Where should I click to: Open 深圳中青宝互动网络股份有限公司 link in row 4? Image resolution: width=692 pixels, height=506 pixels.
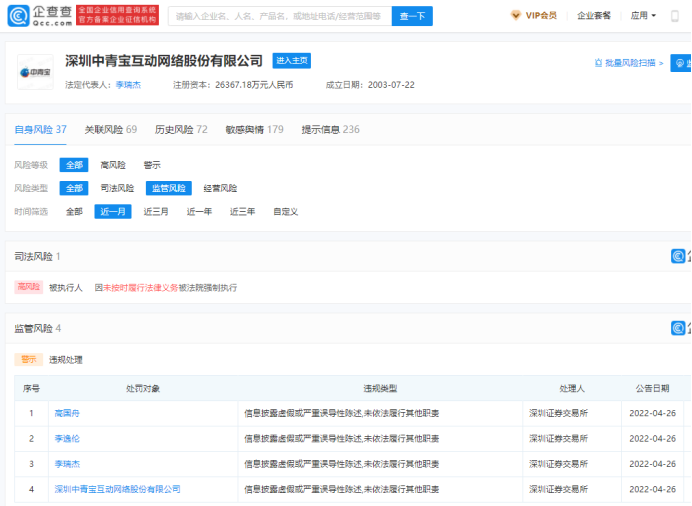pos(117,489)
